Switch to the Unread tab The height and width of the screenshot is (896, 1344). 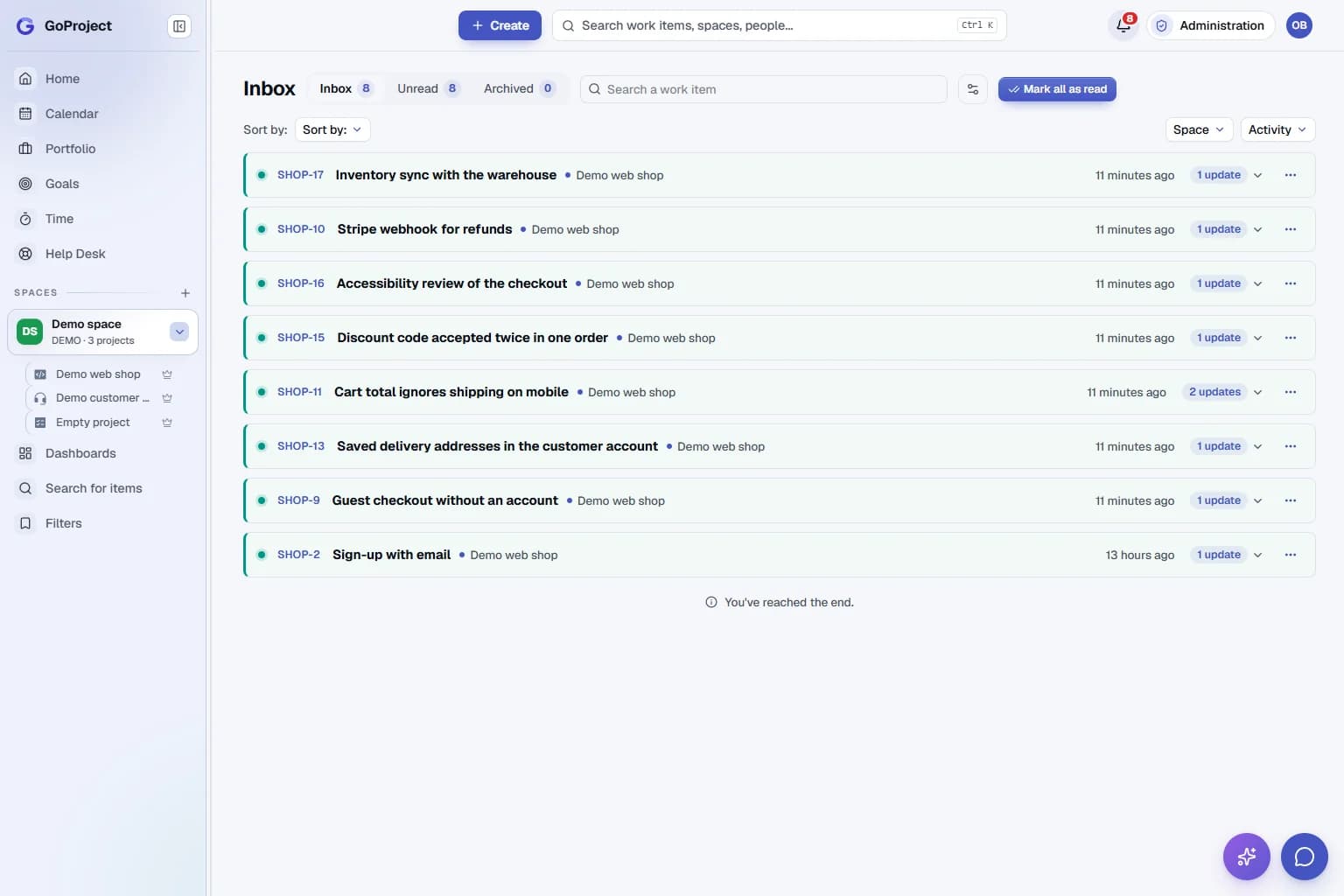(x=428, y=88)
